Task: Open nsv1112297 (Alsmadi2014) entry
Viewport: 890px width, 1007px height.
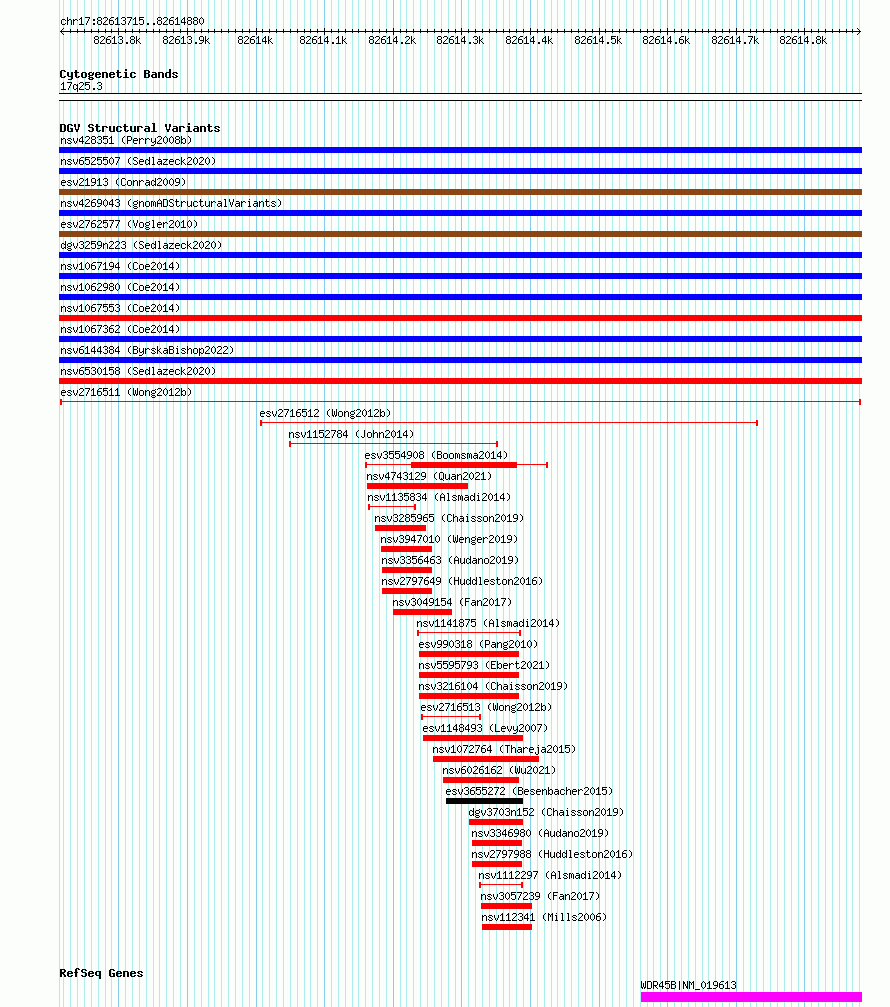Action: coord(550,875)
